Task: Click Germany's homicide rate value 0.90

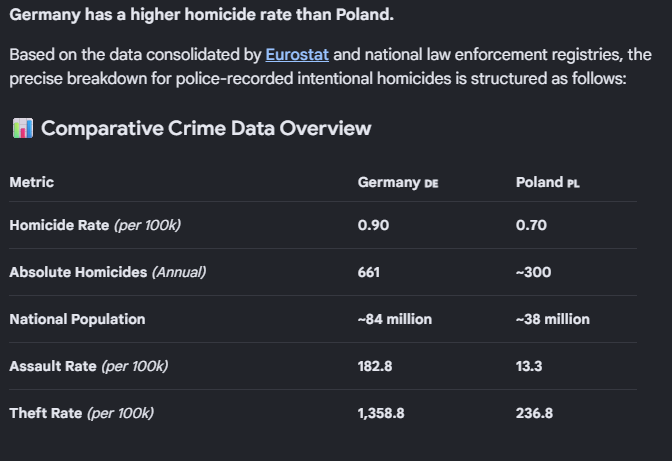Action: pyautogui.click(x=373, y=225)
